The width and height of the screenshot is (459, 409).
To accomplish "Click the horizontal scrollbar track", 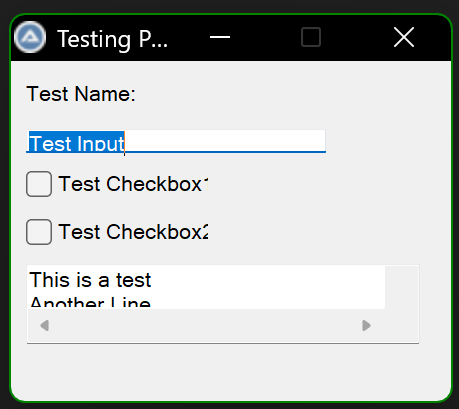I will pos(206,326).
